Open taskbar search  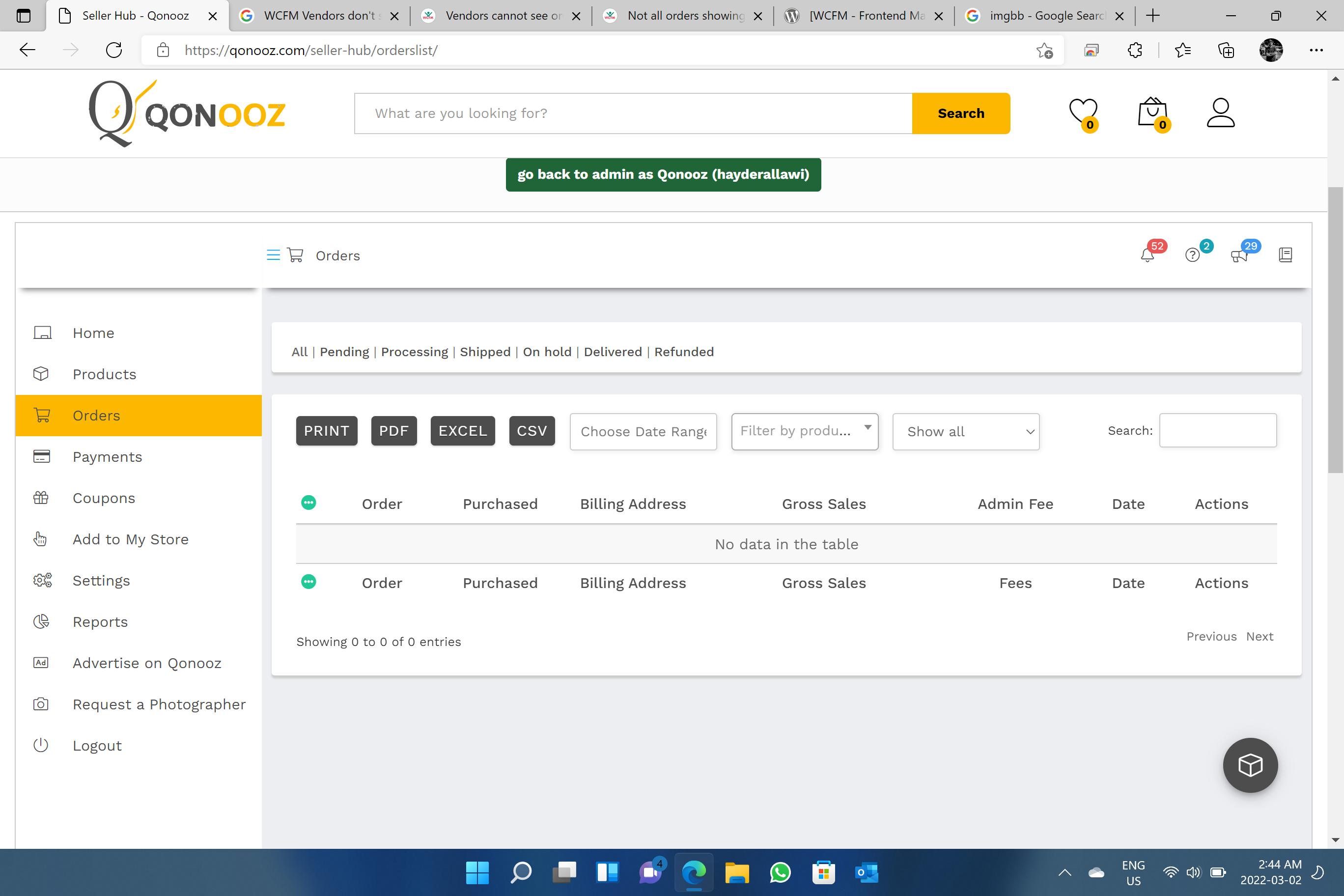[x=521, y=872]
